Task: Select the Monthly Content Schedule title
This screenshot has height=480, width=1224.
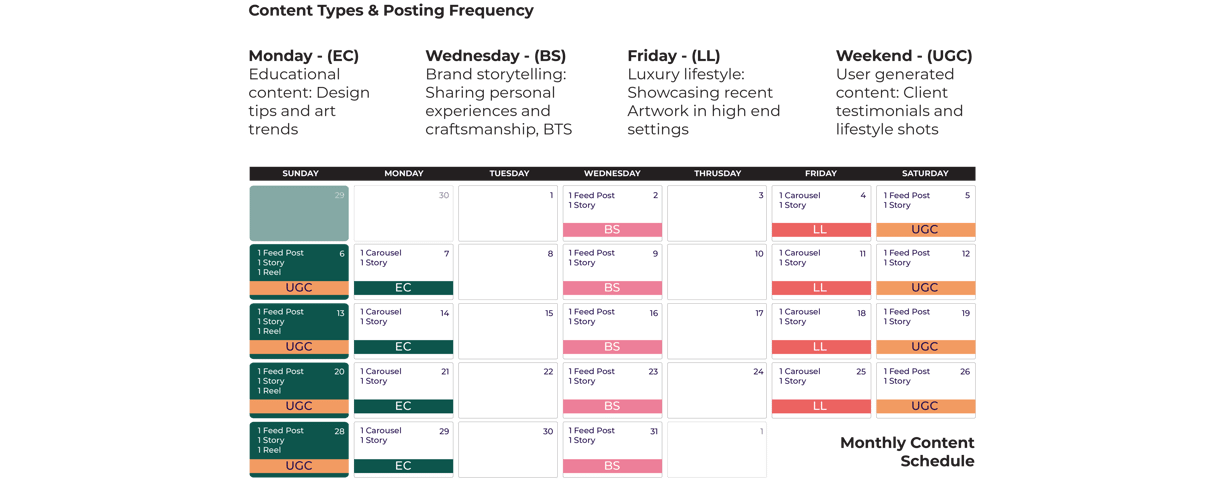Action: click(x=907, y=452)
